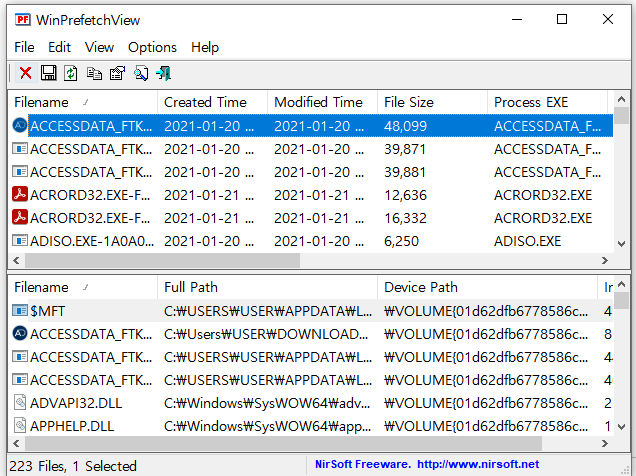
Task: Click the Acrobat icon on the 12,636 row
Action: (19, 195)
